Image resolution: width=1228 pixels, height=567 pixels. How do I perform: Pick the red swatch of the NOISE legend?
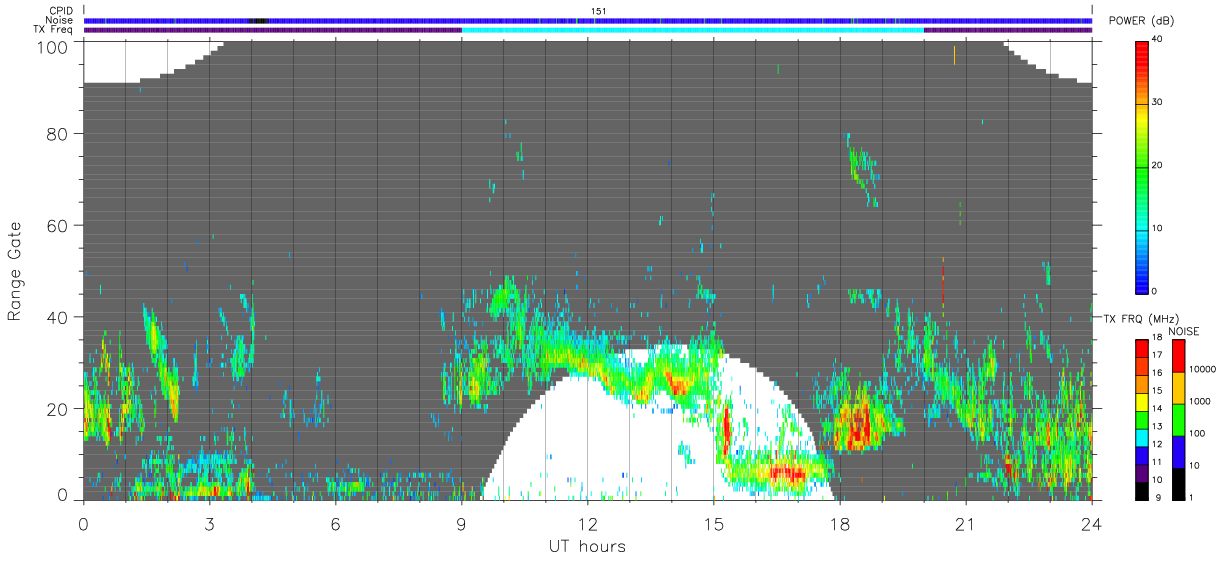point(1178,356)
